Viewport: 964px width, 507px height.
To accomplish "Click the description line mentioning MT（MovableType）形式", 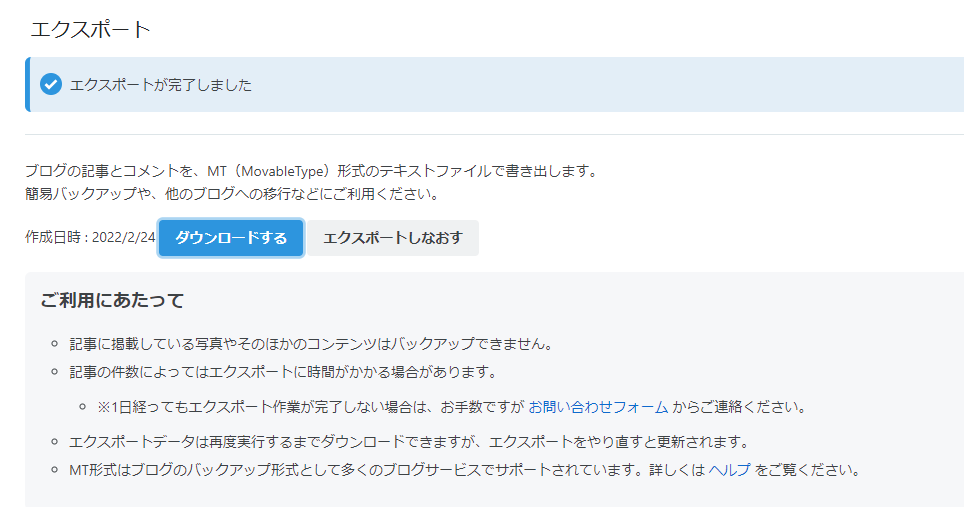I will pos(312,171).
